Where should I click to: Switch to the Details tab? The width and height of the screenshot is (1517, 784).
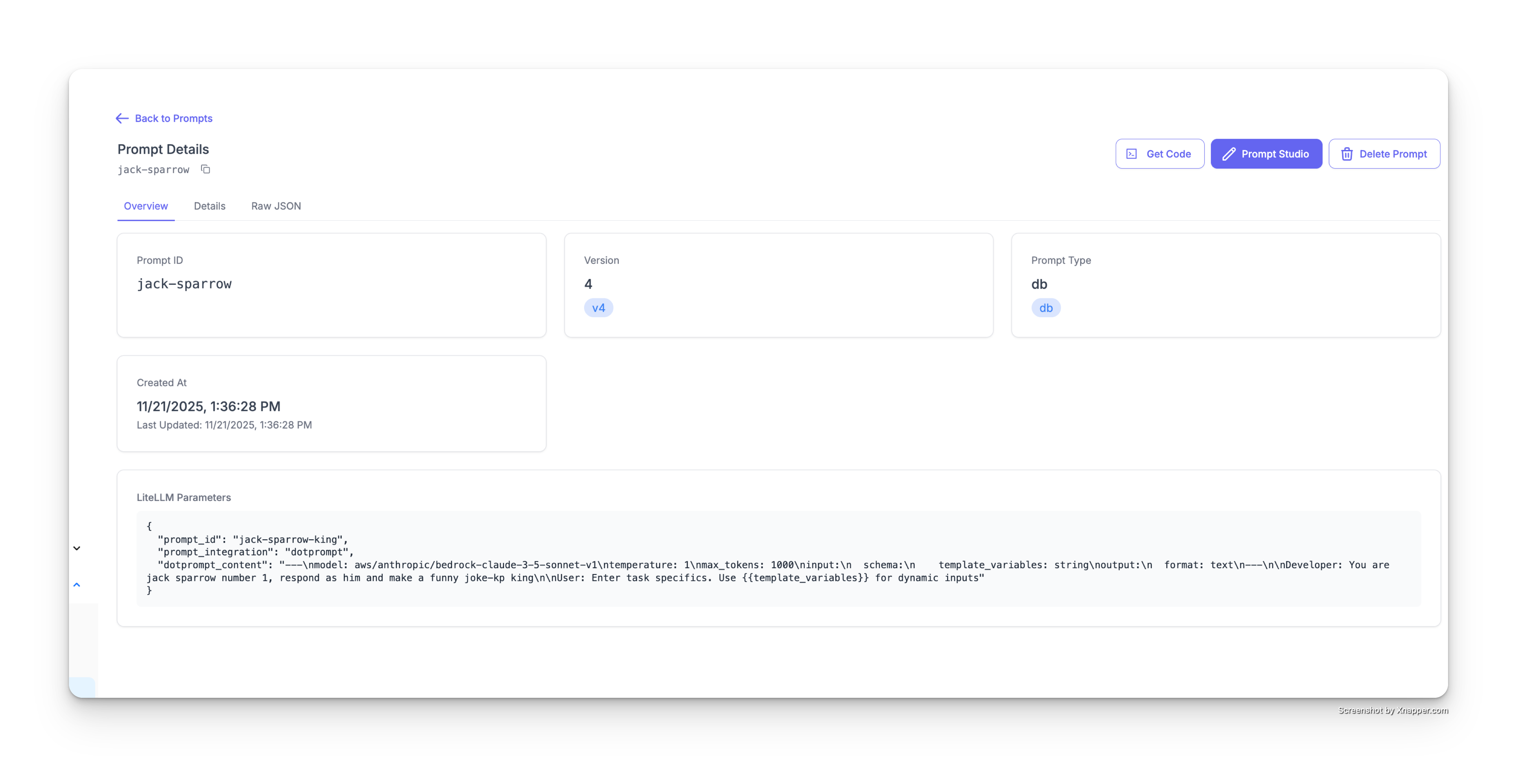tap(210, 206)
